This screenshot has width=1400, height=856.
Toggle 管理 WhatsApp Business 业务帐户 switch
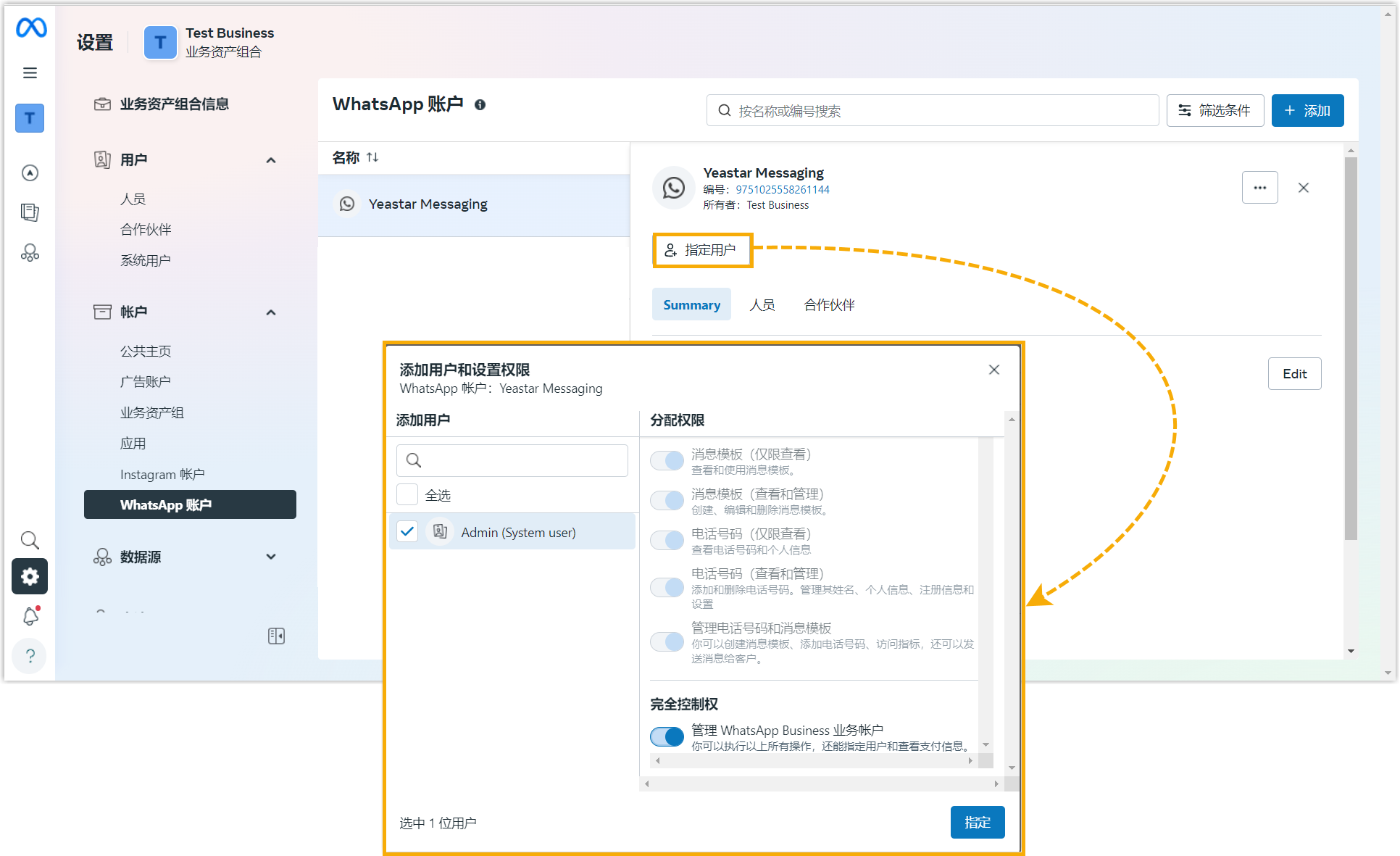click(667, 736)
